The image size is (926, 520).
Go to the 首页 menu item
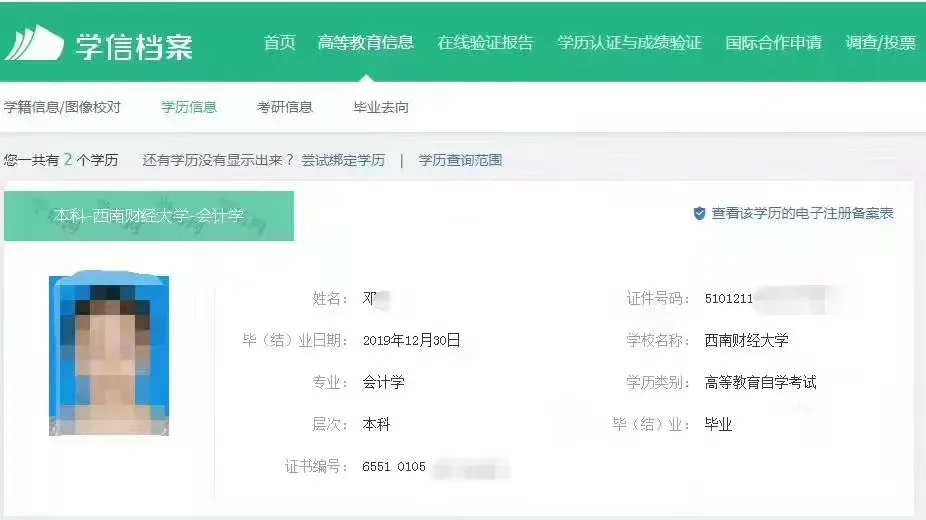(x=279, y=42)
